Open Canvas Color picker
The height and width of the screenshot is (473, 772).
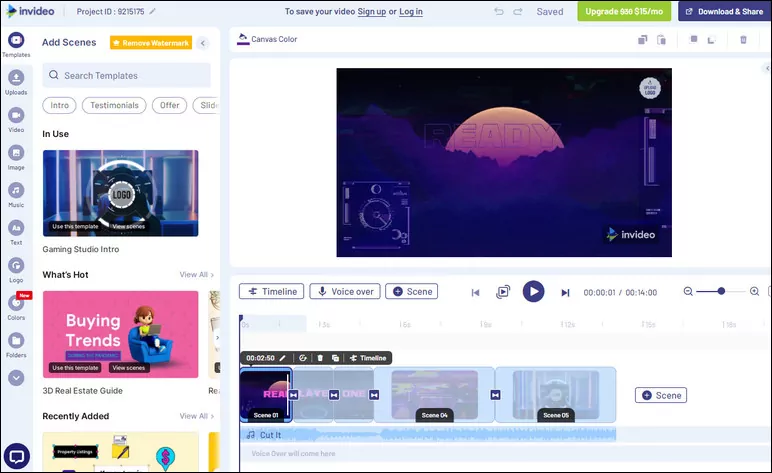[x=267, y=39]
